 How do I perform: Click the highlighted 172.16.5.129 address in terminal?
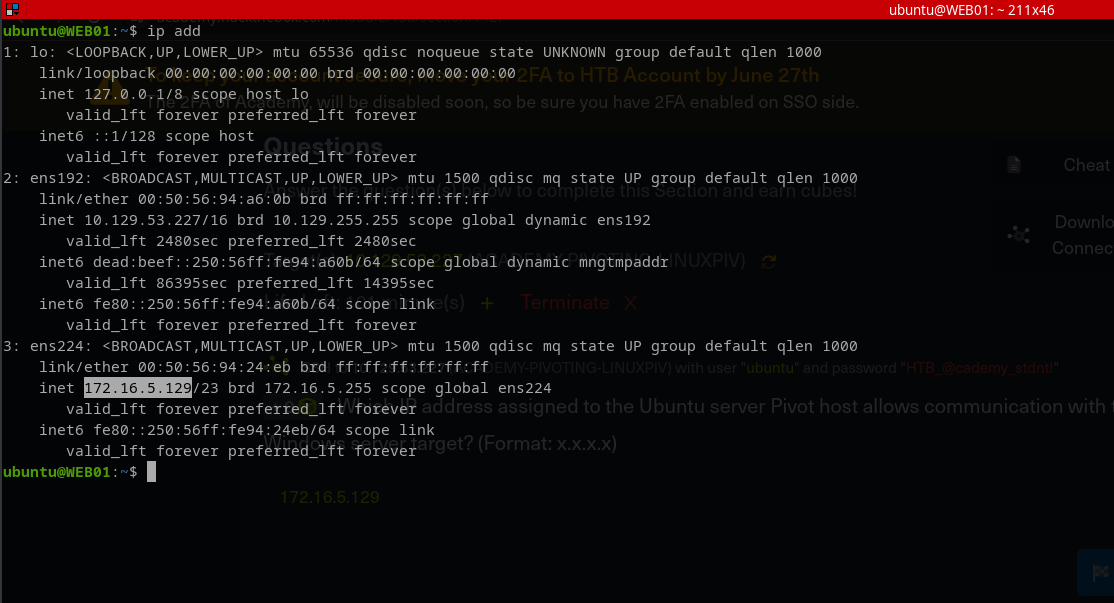(x=137, y=388)
